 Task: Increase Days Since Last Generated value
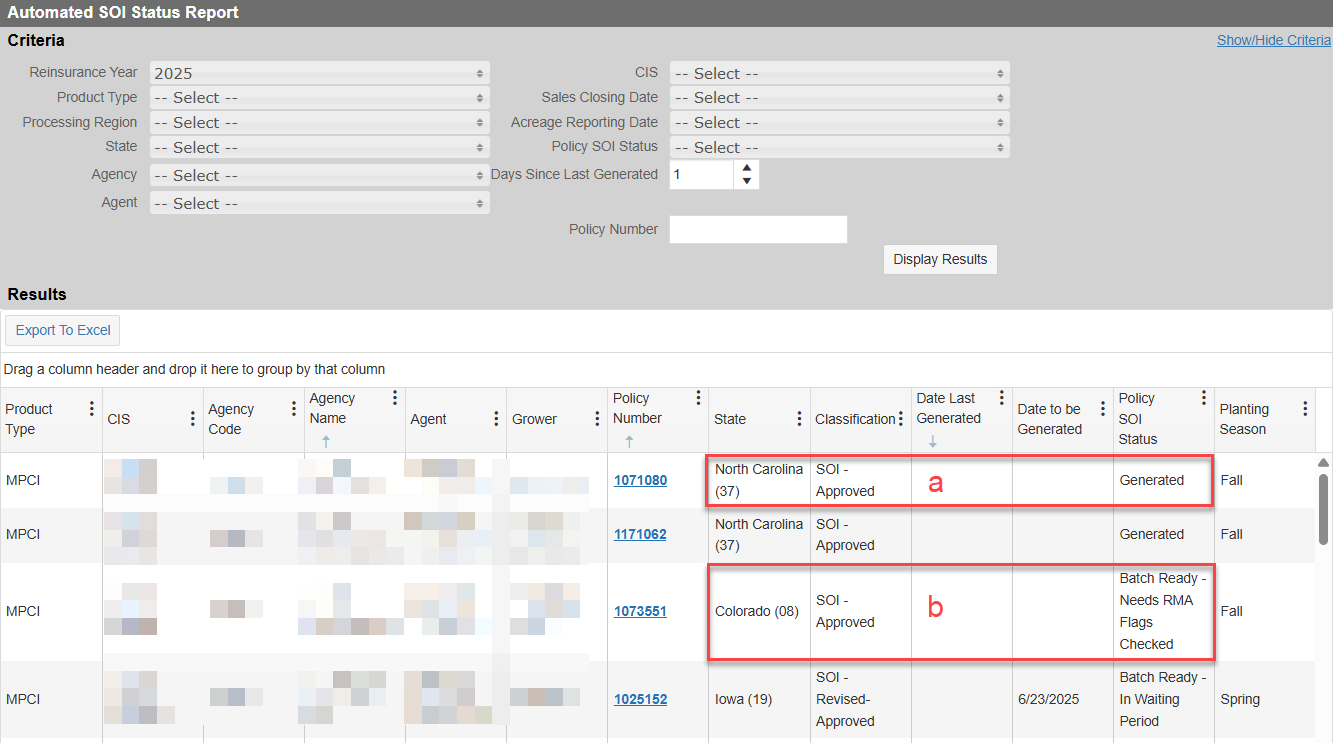pyautogui.click(x=746, y=168)
